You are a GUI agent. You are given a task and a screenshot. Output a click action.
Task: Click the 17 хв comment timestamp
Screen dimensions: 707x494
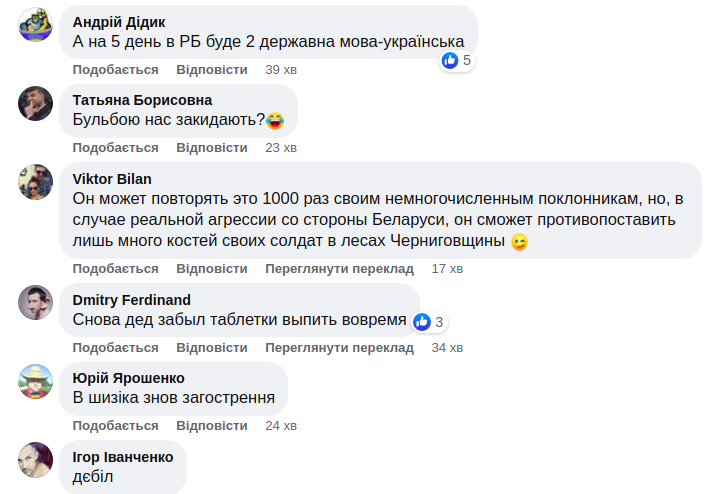(447, 269)
